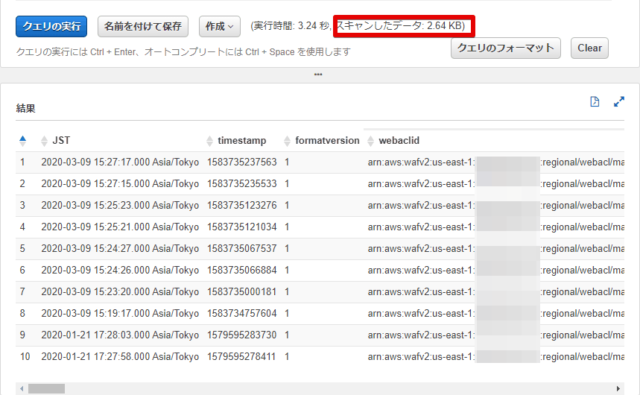Viewport: 640px width, 395px height.
Task: Open the 作成 dropdown menu
Action: coord(220,27)
